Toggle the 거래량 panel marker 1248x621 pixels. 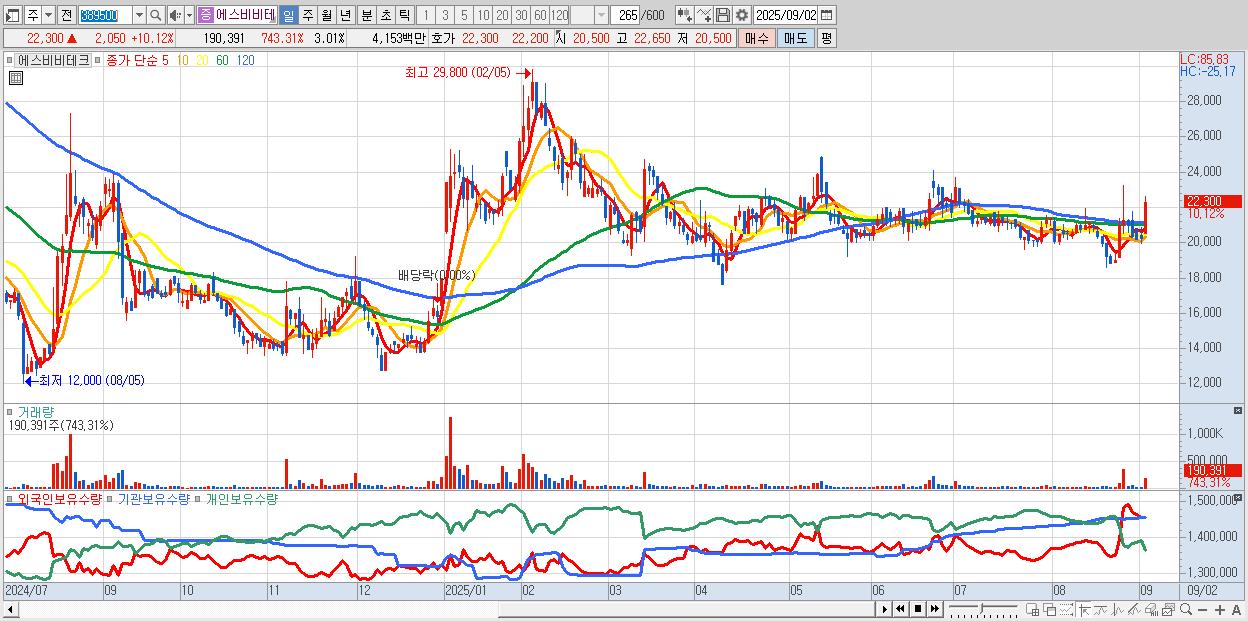(11, 411)
